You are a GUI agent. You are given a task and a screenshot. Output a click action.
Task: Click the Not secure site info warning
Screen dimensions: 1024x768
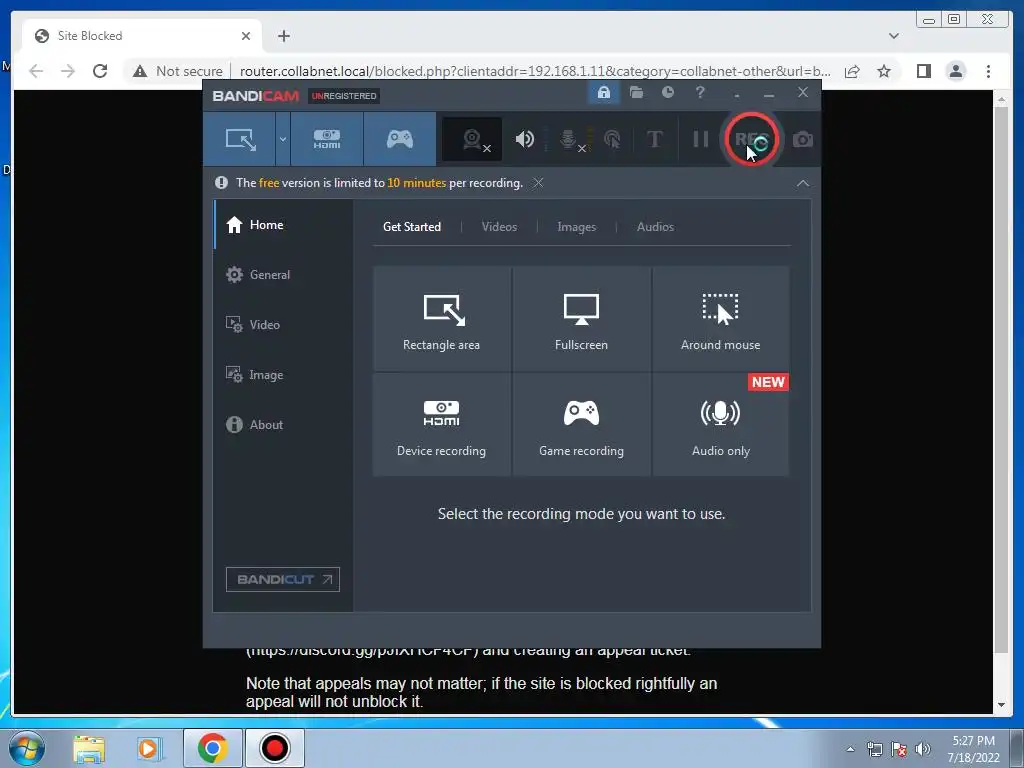pyautogui.click(x=177, y=71)
